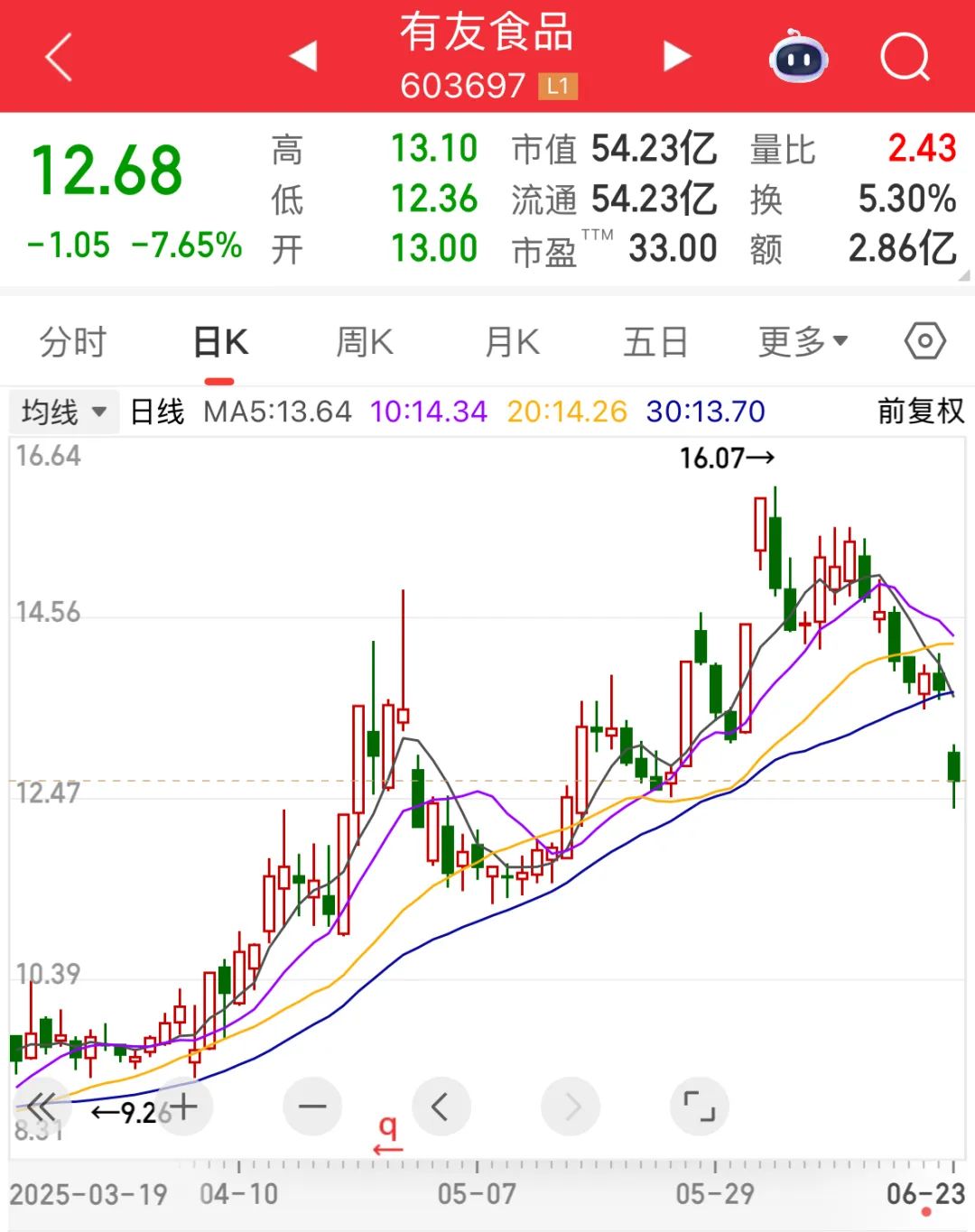Tap the open price 13.00
This screenshot has height=1232, width=975.
pyautogui.click(x=434, y=248)
